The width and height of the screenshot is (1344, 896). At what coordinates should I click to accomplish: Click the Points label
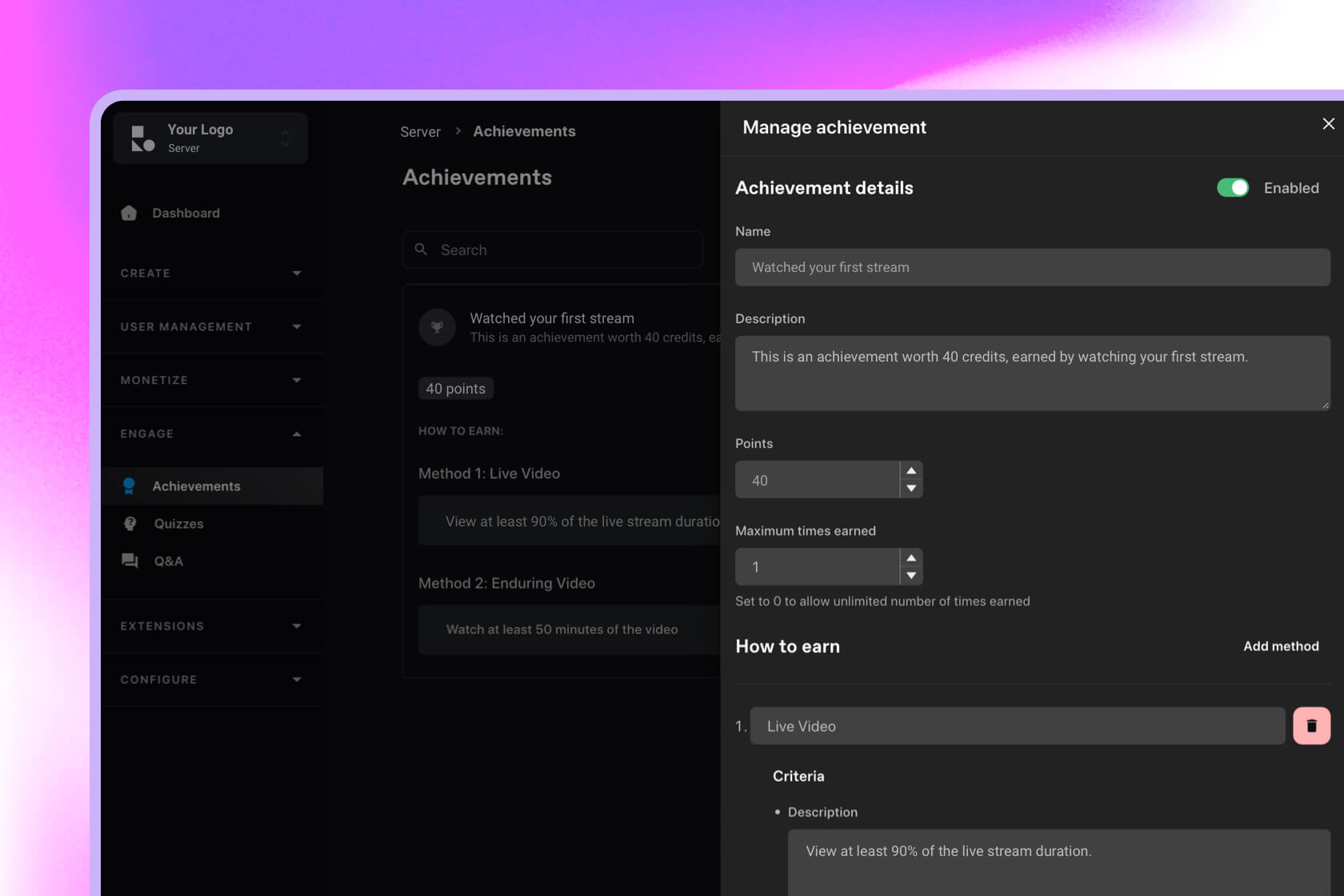point(754,443)
